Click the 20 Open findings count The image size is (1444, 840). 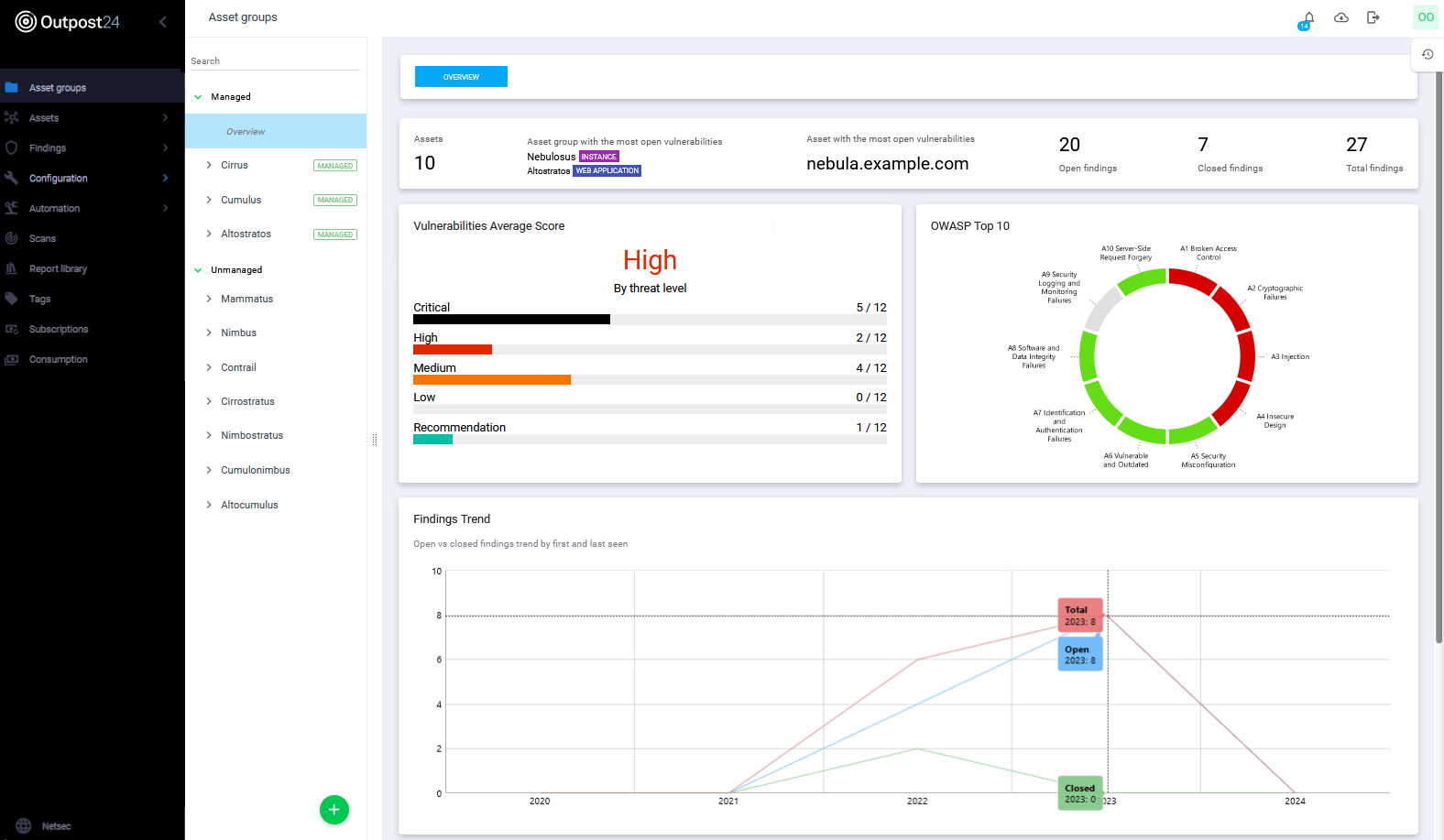click(1069, 145)
